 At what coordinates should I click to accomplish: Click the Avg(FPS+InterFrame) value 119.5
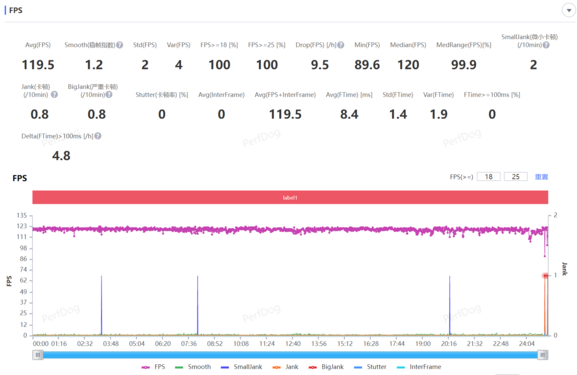[x=285, y=114]
